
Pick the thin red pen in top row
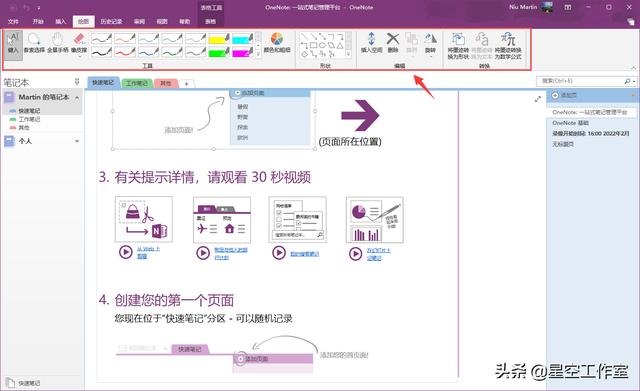(x=125, y=39)
